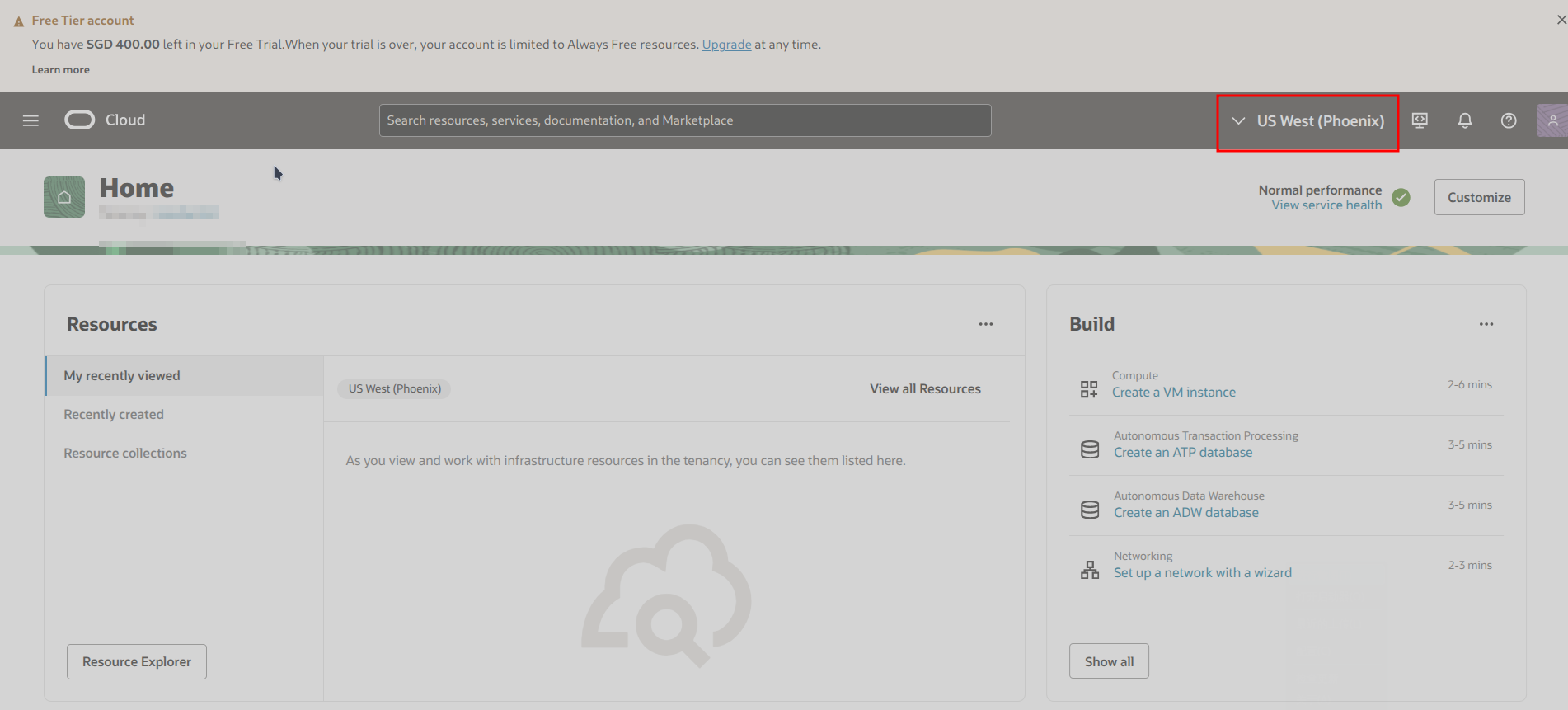Click the 2-6 mins estimate text
1568x710 pixels.
click(x=1470, y=384)
